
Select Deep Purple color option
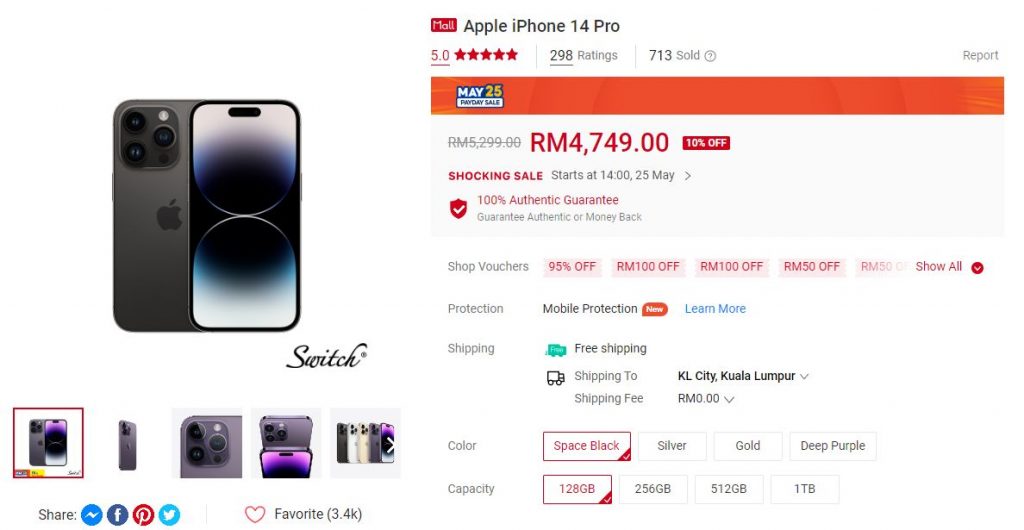tap(833, 446)
